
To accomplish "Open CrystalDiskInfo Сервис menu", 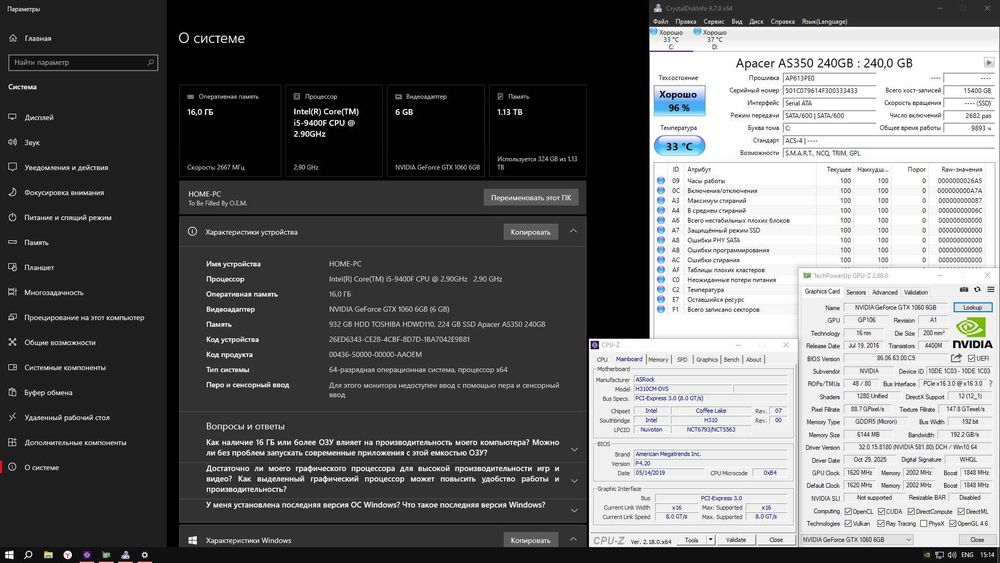I will [x=714, y=21].
